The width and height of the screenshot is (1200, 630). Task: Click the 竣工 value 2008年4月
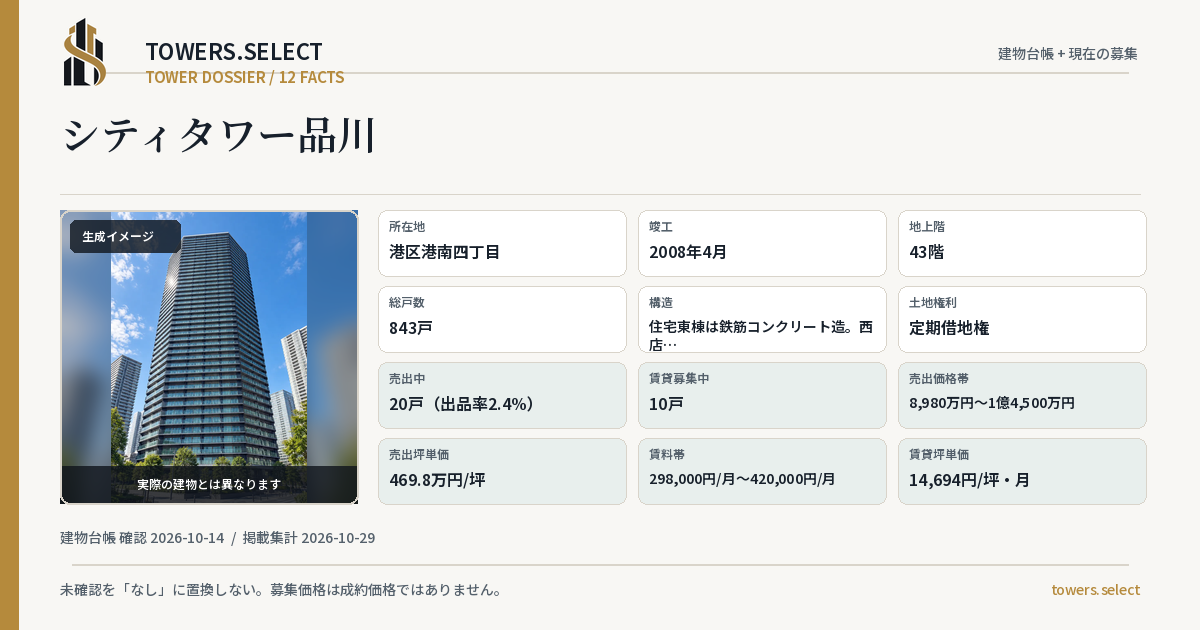point(688,252)
